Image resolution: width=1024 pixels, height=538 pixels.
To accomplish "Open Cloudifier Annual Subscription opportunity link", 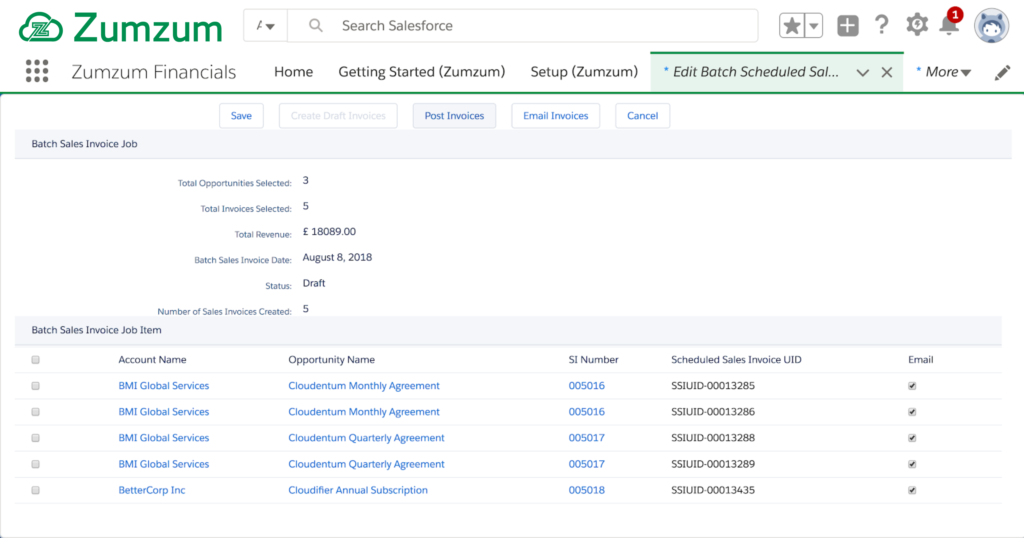I will pos(358,490).
